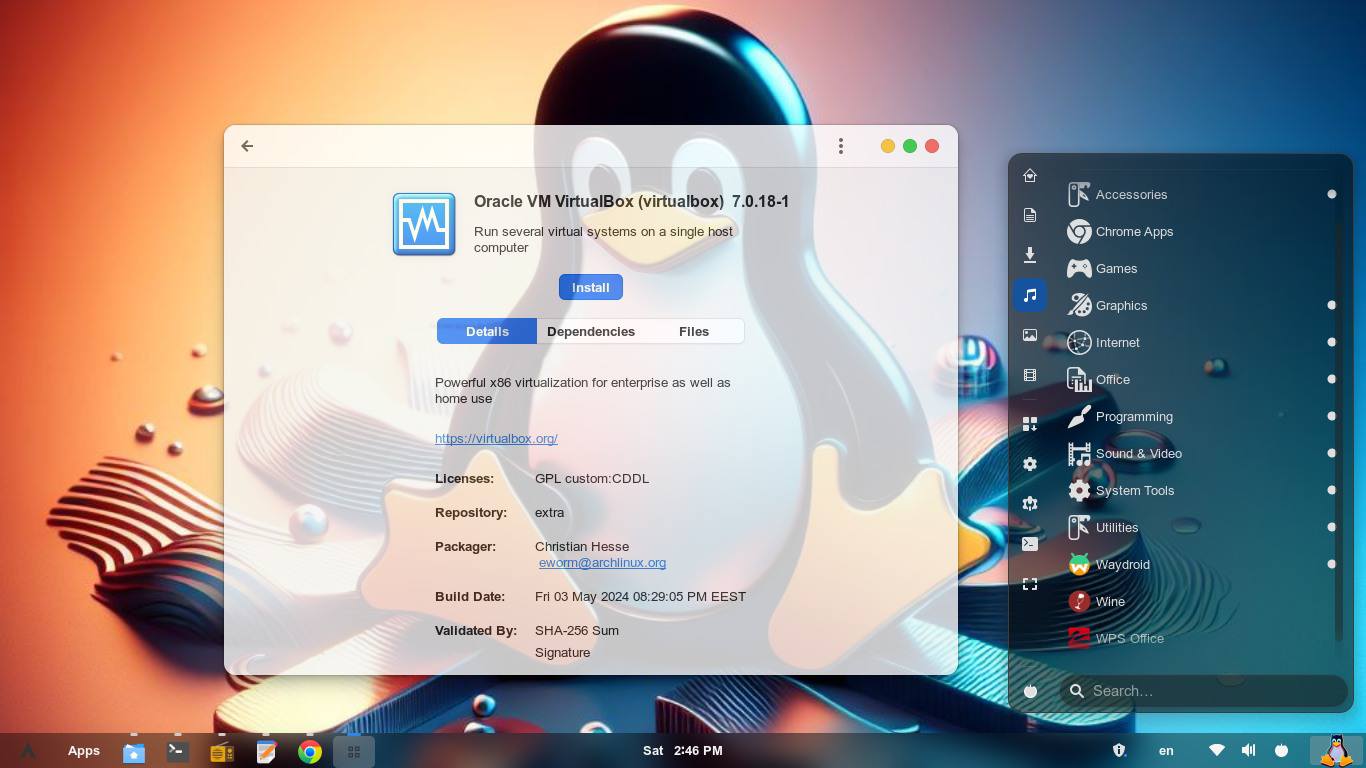Switch to the Dependencies tab

[591, 331]
